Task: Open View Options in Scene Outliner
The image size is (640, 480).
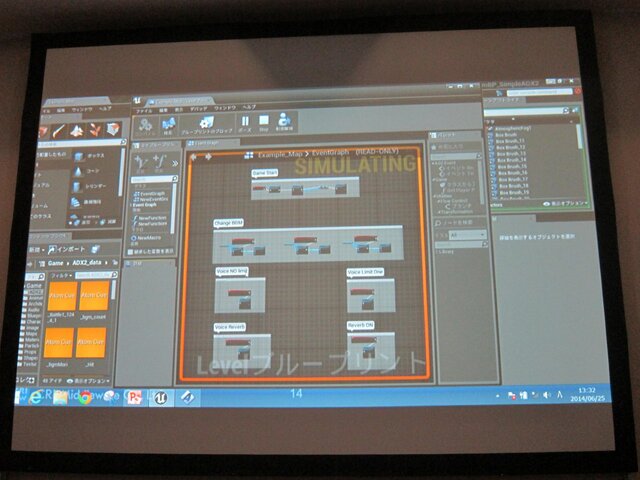Action: click(x=566, y=203)
